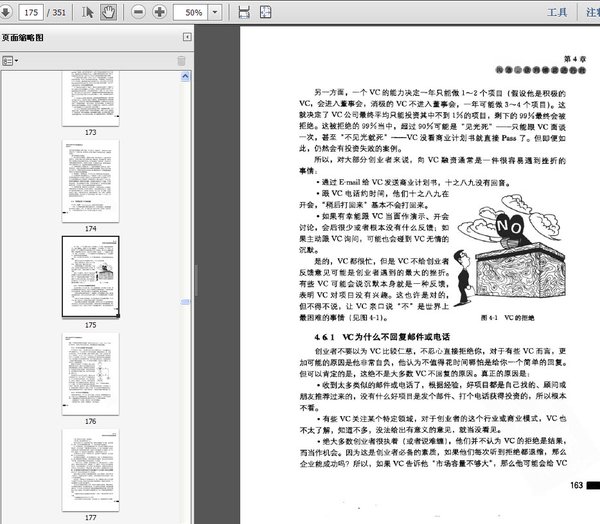Open the zoom percentage dropdown arrow
600x524 pixels.
point(215,12)
